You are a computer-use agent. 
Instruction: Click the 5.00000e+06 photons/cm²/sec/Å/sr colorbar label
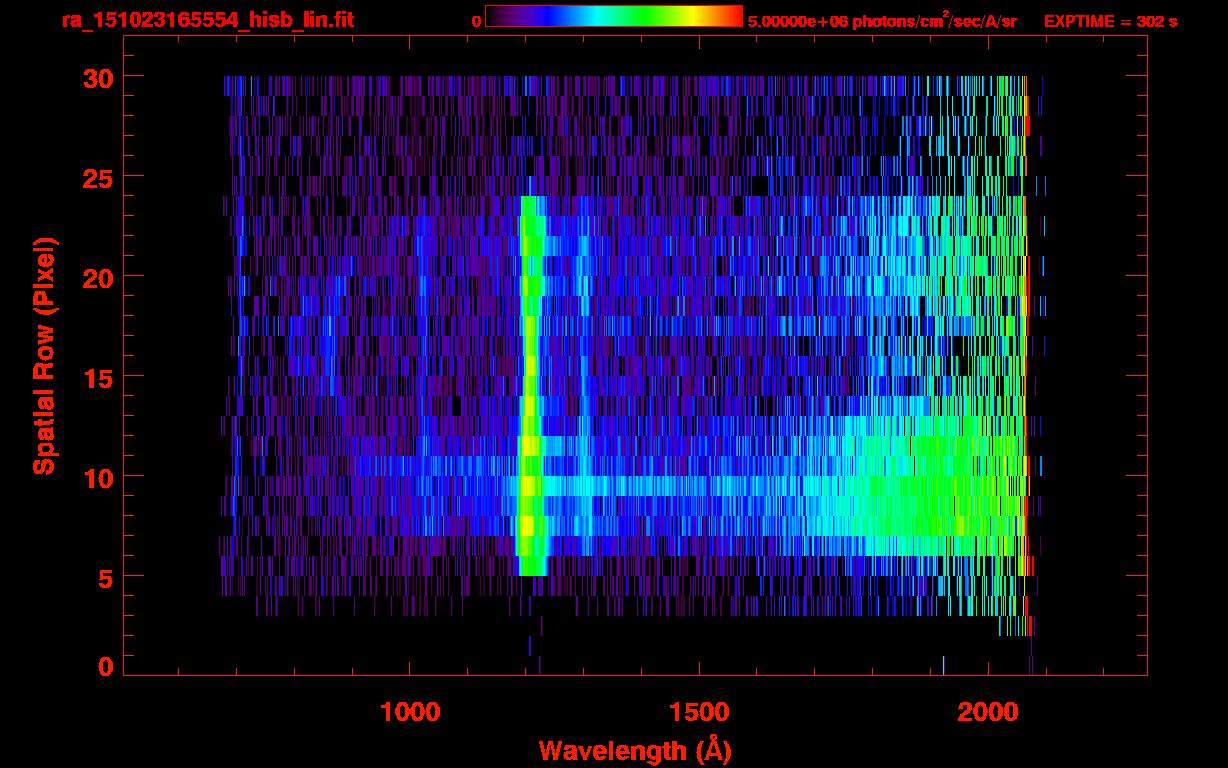882,20
